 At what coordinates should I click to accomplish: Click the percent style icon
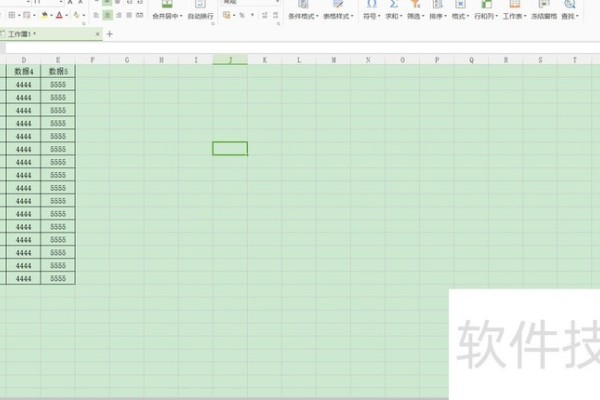242,15
